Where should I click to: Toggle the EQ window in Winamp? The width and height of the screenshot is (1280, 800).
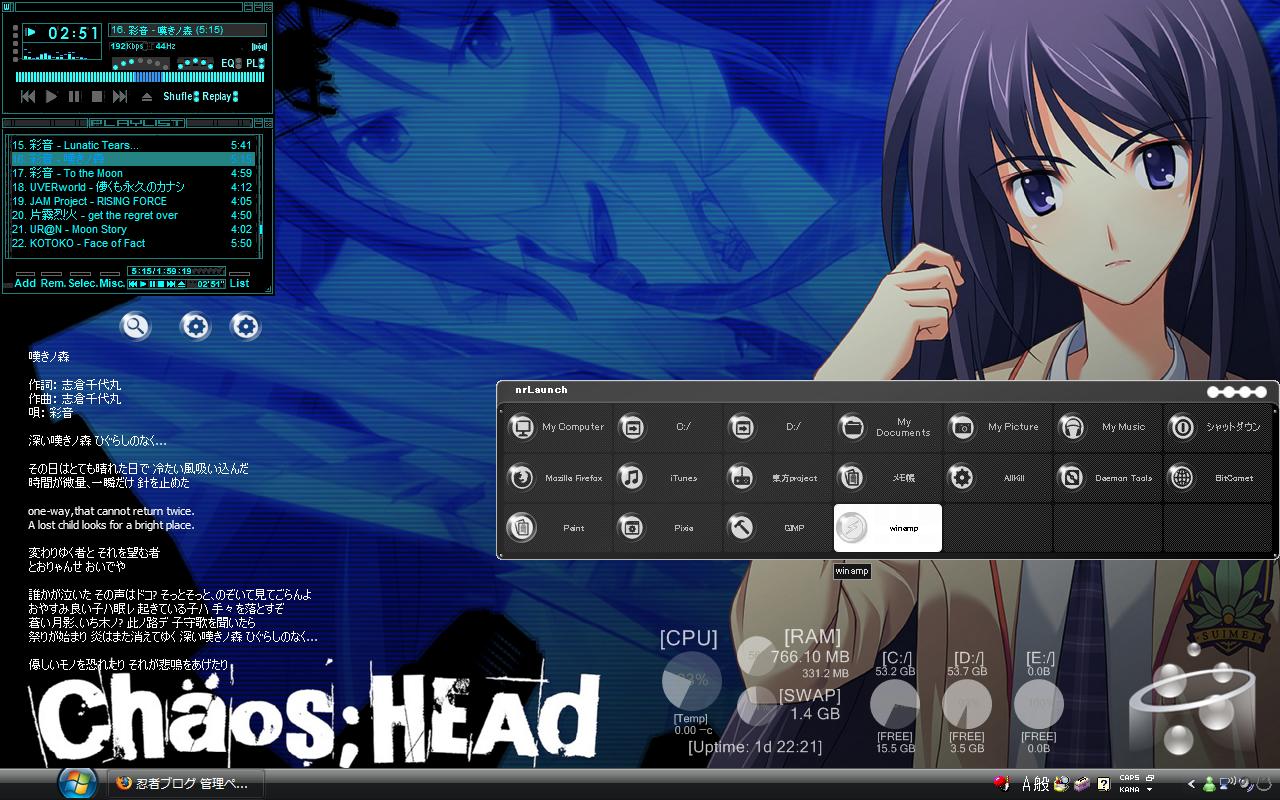tap(230, 63)
